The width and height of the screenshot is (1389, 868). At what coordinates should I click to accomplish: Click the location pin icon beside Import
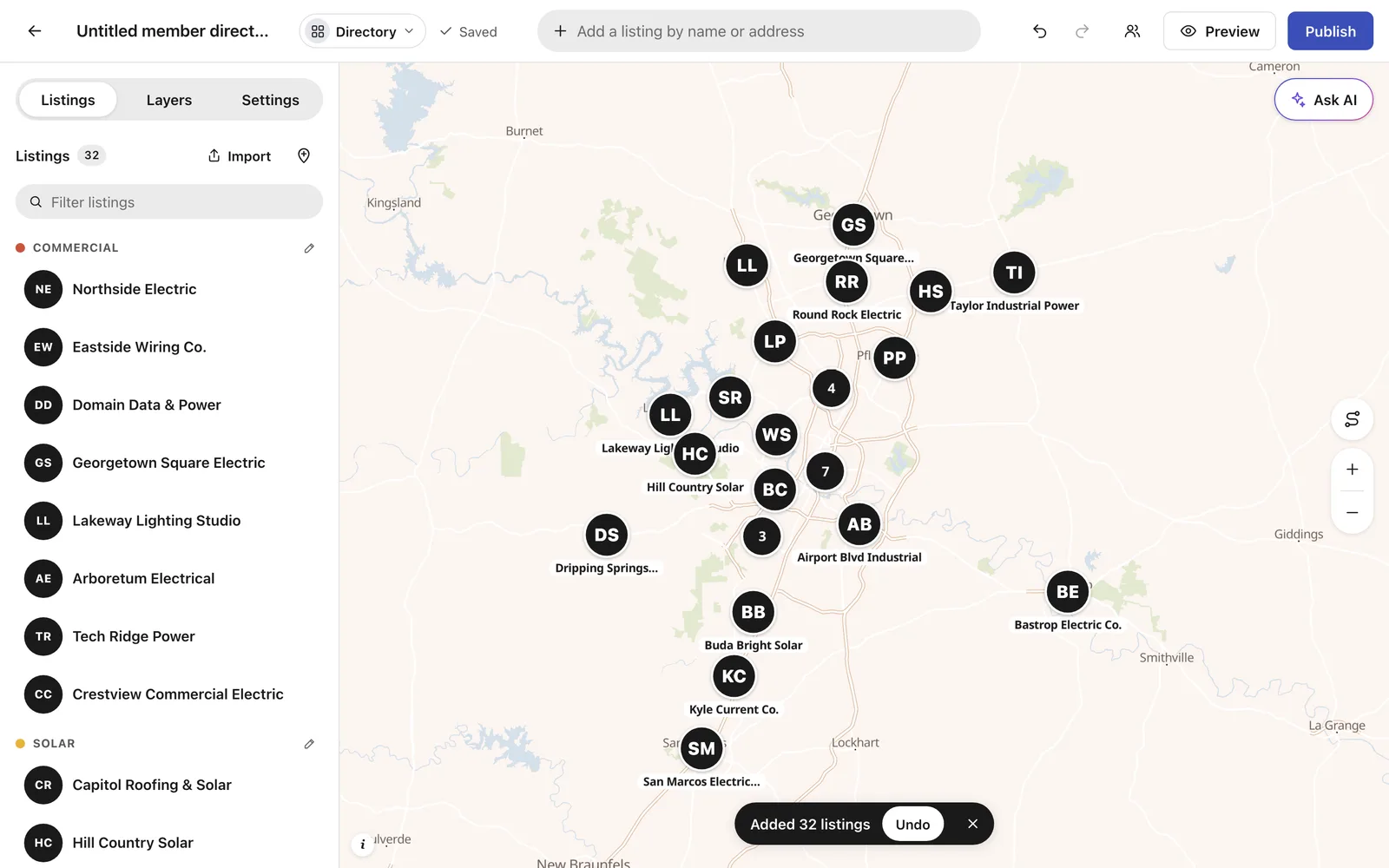tap(304, 155)
